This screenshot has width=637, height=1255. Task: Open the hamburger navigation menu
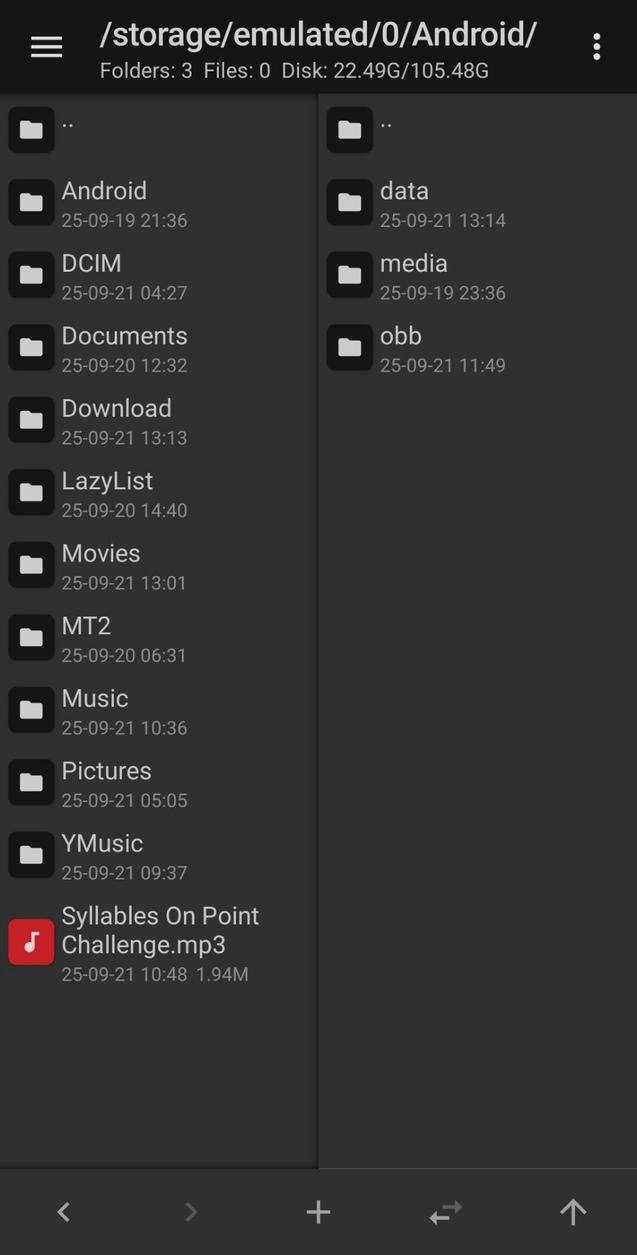[46, 46]
